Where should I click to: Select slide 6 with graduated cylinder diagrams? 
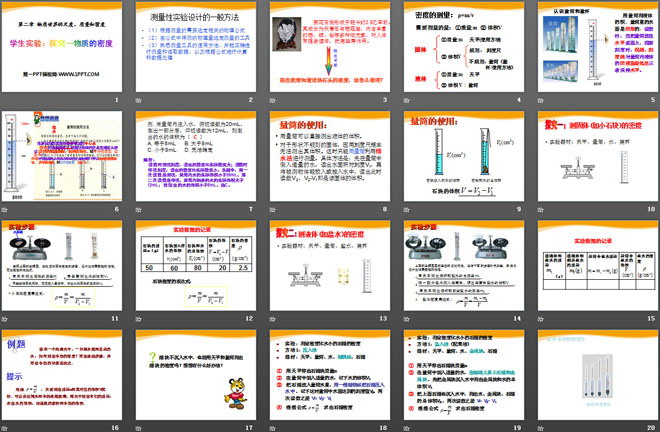(x=62, y=156)
